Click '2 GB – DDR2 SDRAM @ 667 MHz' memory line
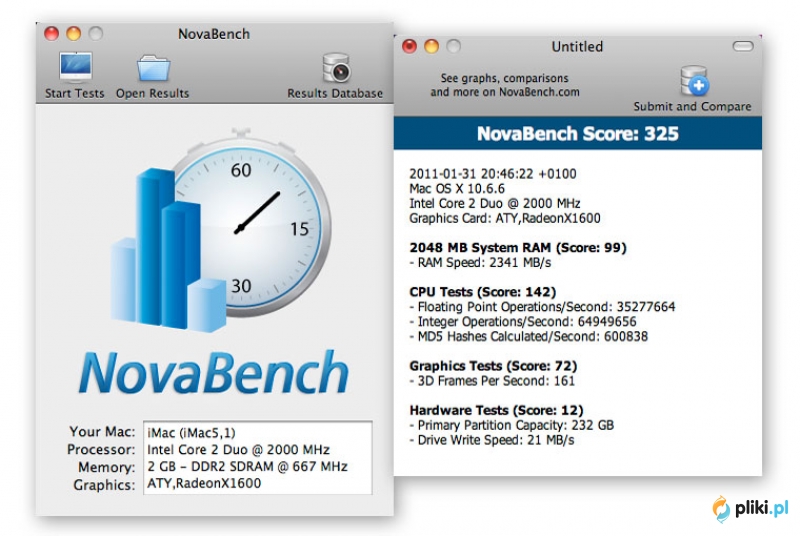 (247, 467)
